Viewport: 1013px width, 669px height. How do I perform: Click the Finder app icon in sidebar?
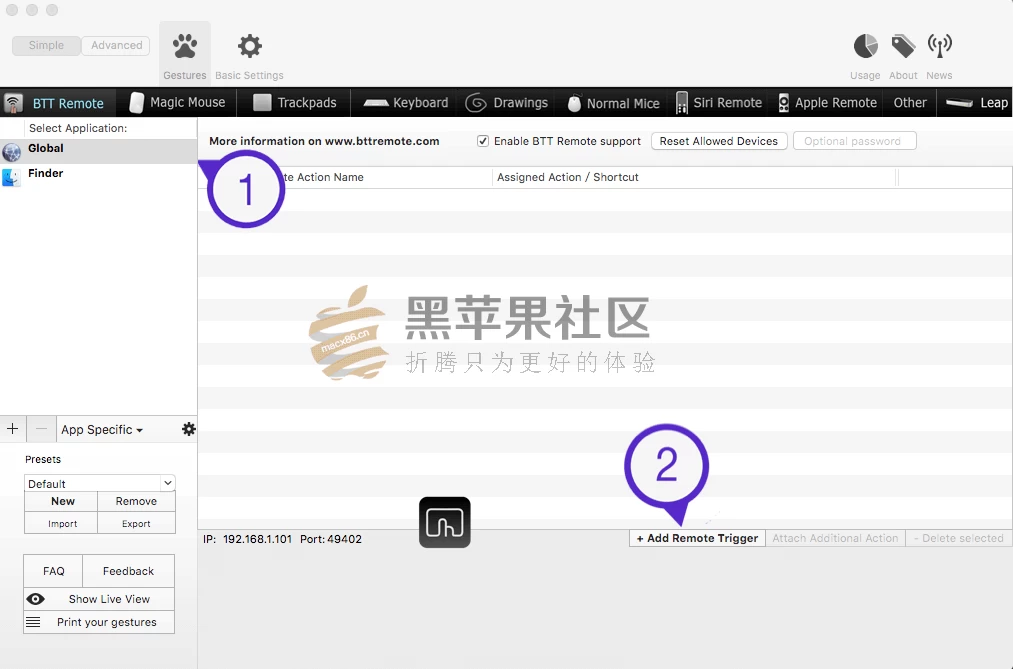pyautogui.click(x=11, y=177)
